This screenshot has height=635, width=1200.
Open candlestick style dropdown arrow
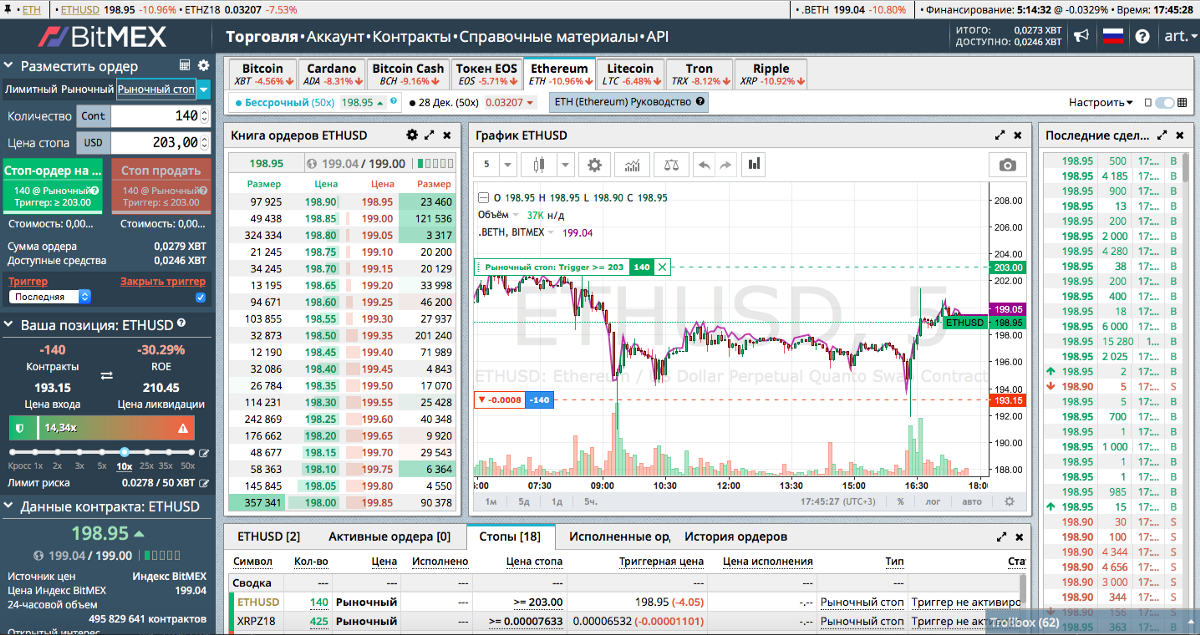565,164
